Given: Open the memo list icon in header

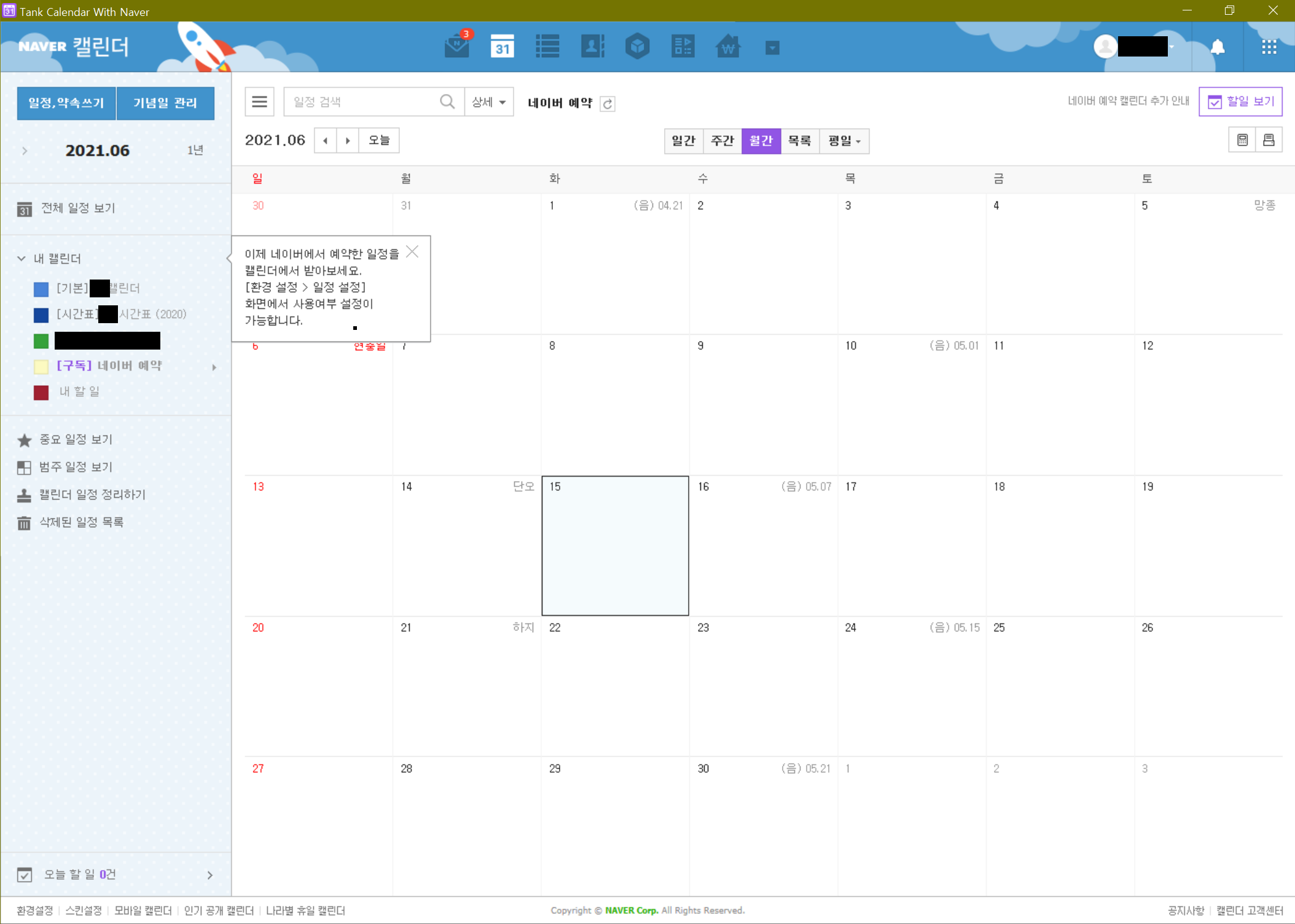Looking at the screenshot, I should point(547,47).
